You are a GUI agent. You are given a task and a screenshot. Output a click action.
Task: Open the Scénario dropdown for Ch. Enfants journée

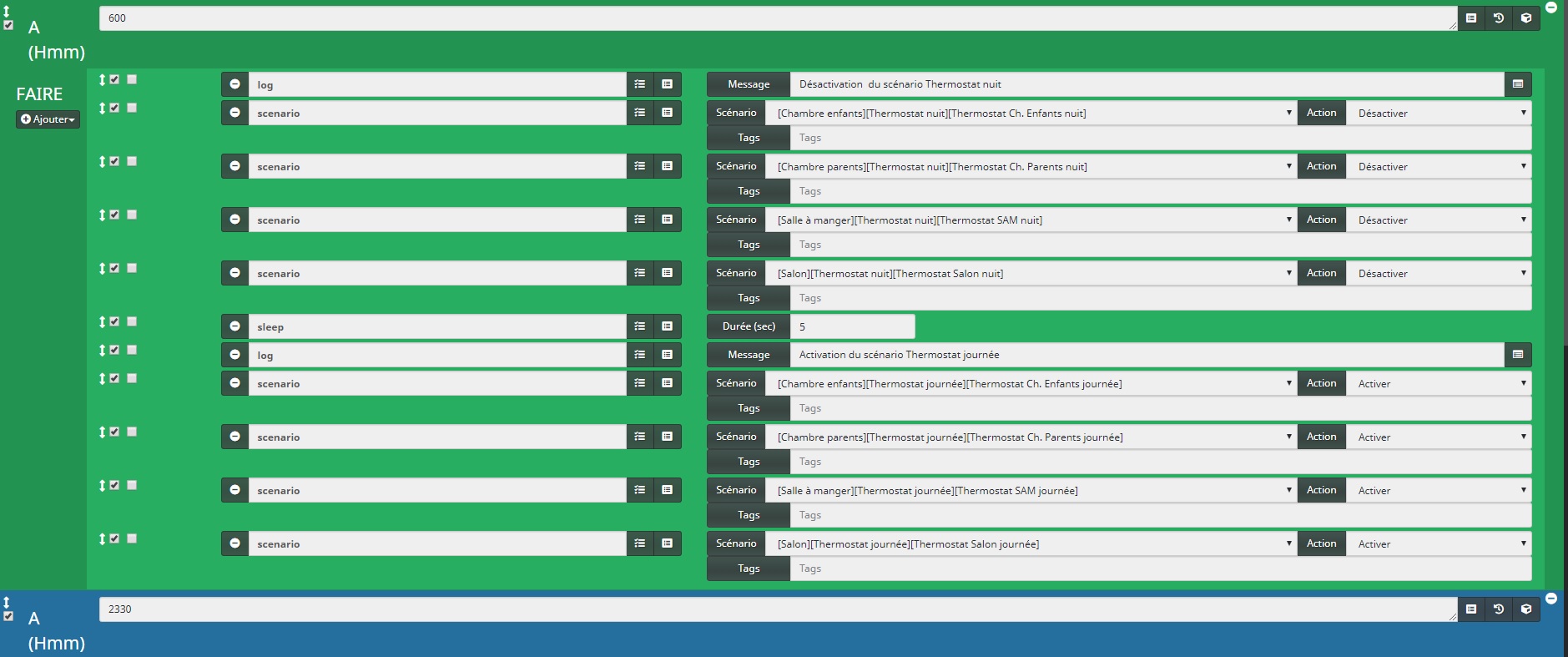click(1031, 383)
